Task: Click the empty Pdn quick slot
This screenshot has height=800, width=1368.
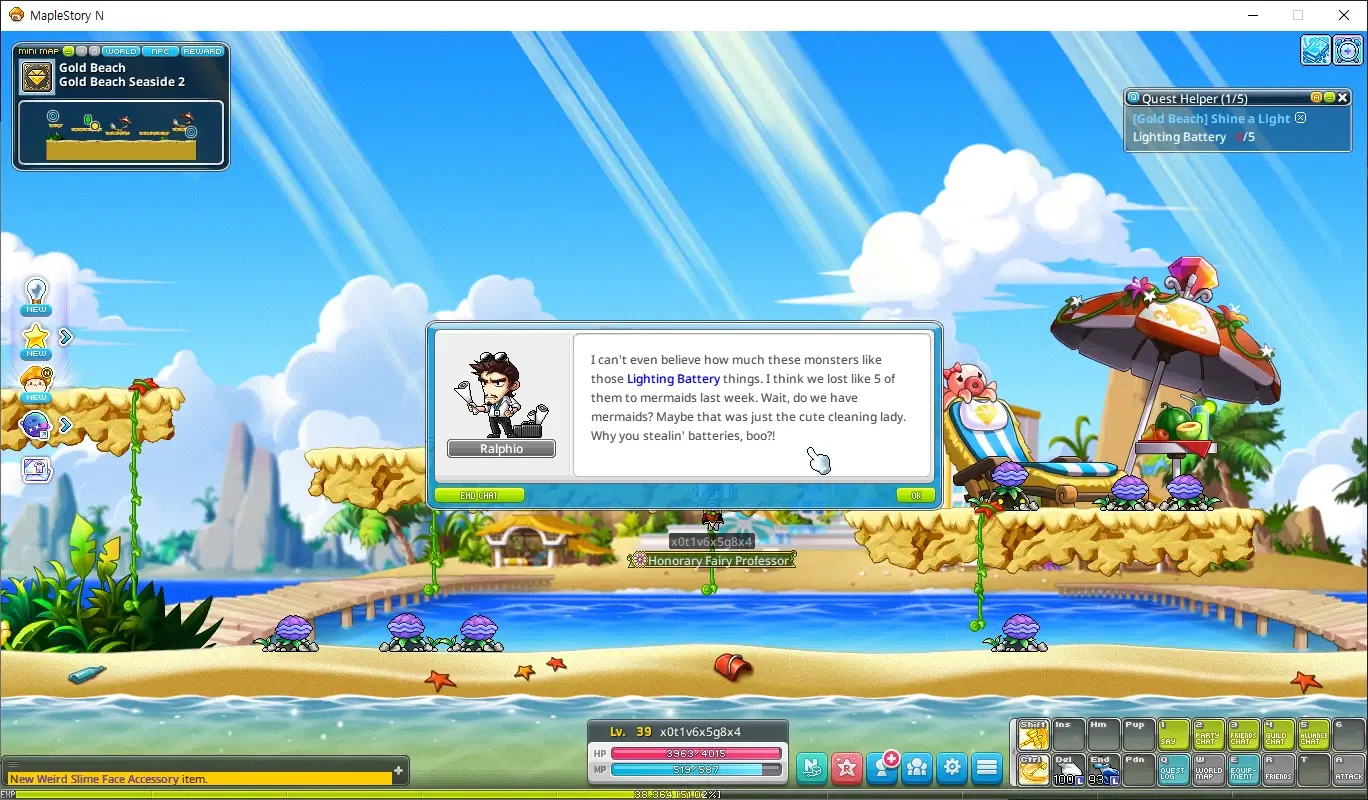Action: tap(1138, 768)
